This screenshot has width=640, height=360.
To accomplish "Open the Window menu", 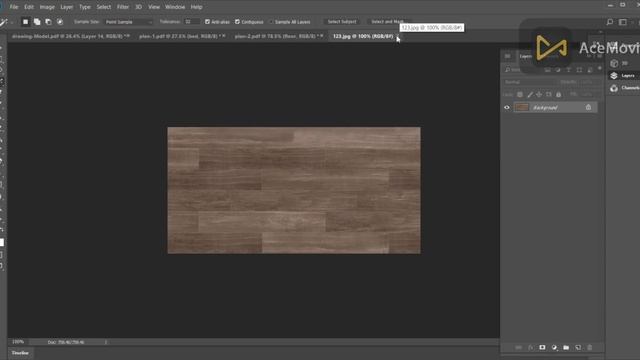I will point(175,7).
